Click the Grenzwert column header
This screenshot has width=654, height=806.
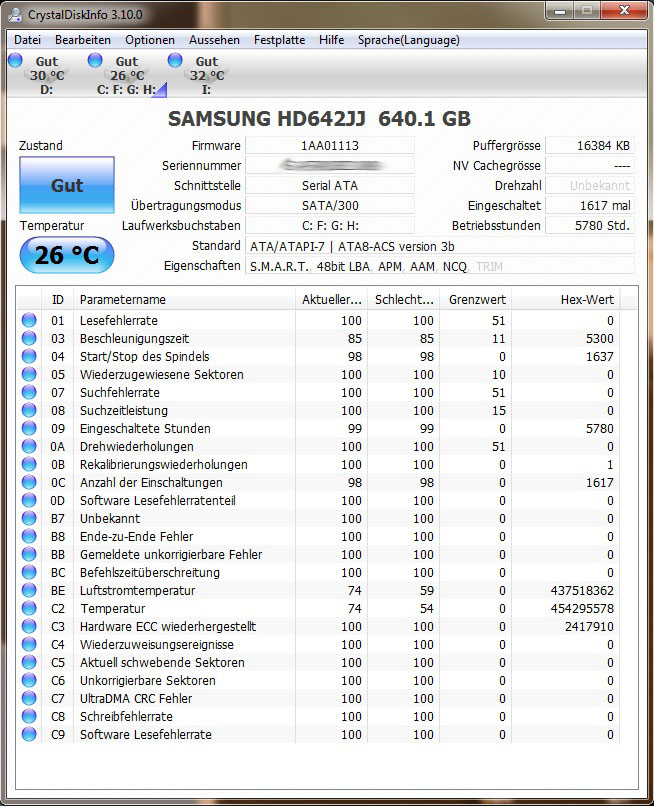pos(476,300)
